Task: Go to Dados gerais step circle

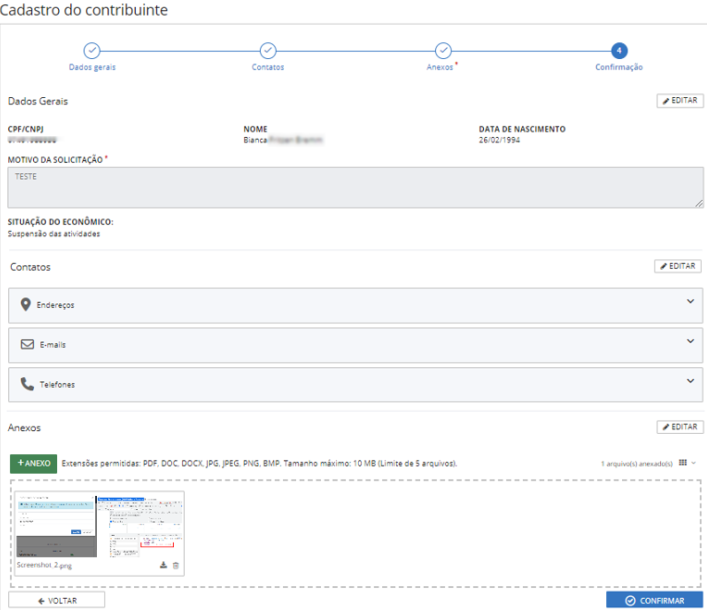Action: pos(92,51)
